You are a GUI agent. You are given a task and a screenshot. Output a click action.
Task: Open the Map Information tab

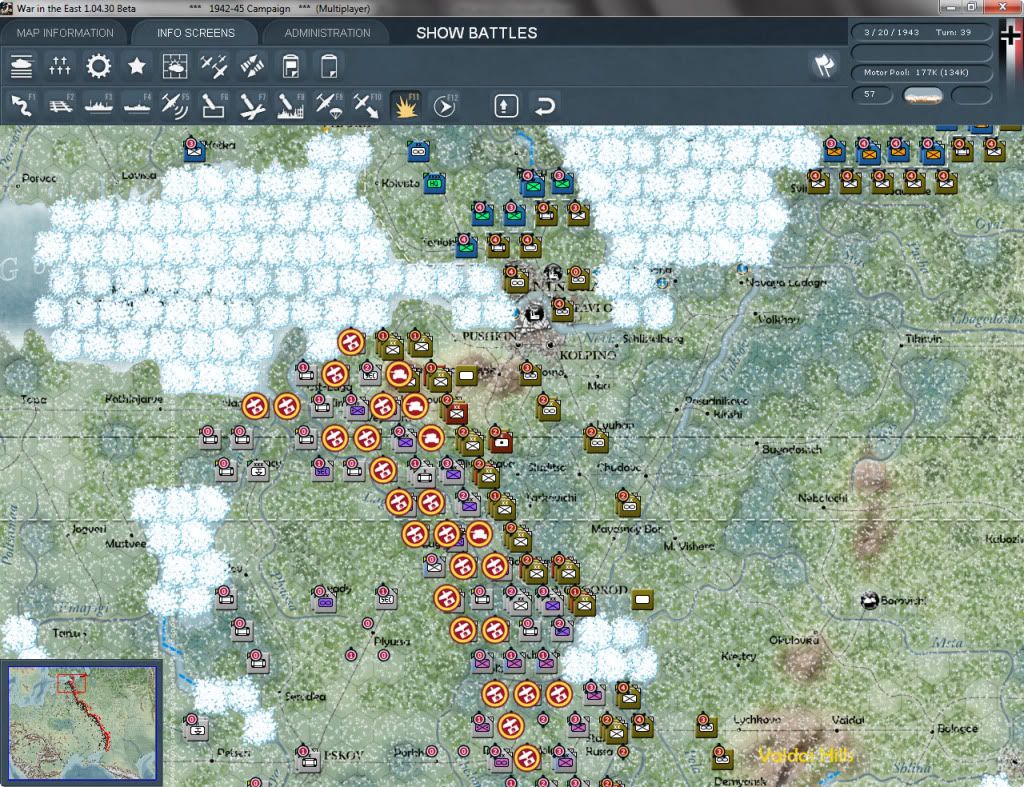(x=65, y=33)
